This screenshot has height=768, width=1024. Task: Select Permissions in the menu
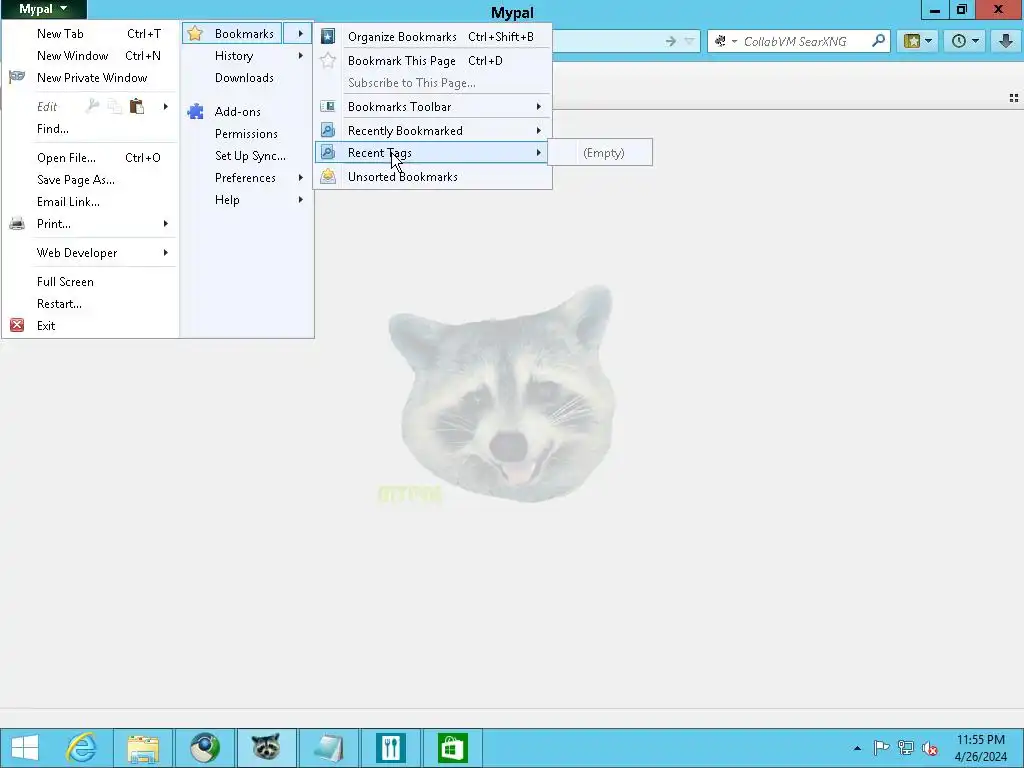point(246,134)
